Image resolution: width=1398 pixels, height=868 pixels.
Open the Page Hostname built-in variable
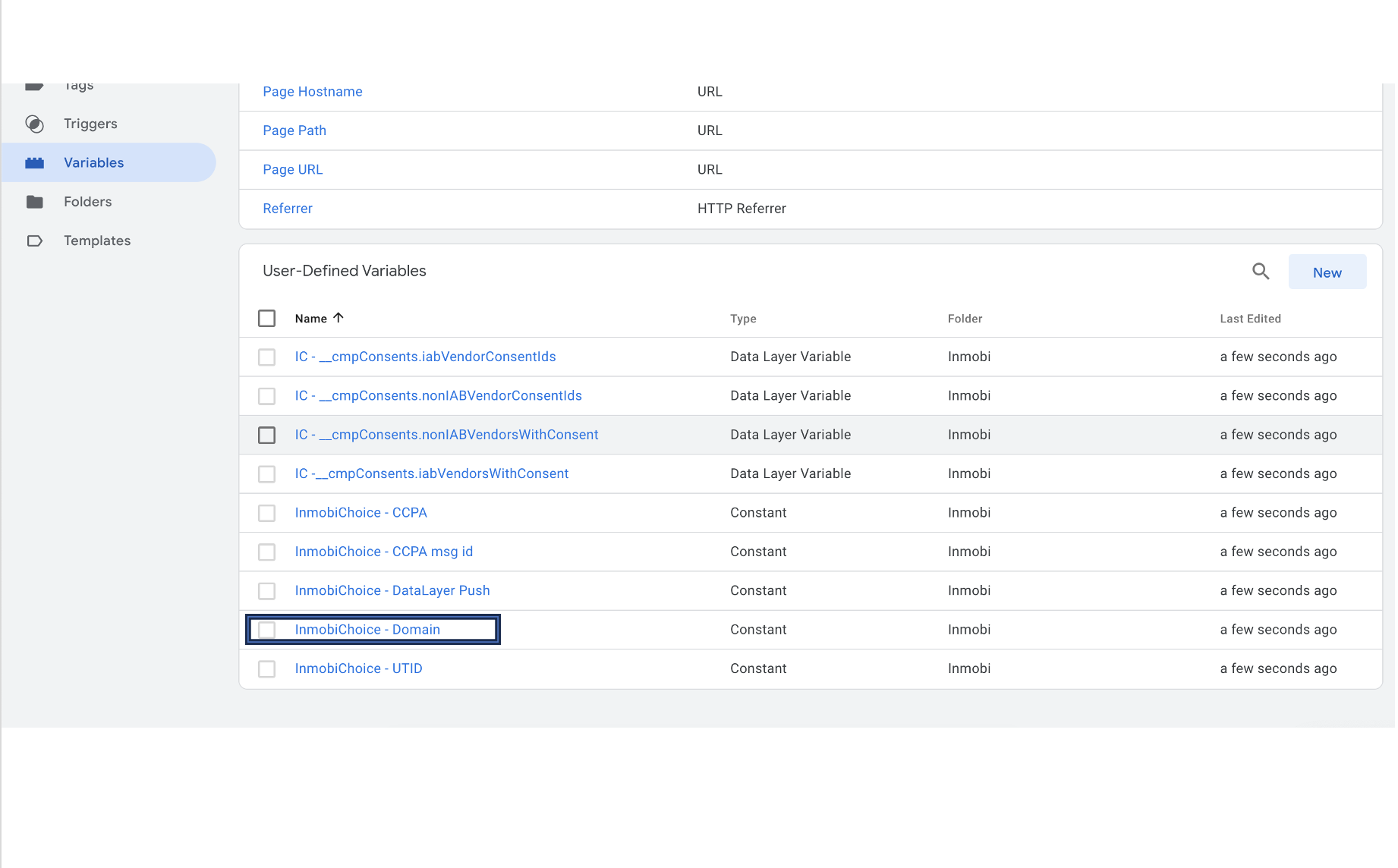[x=313, y=91]
